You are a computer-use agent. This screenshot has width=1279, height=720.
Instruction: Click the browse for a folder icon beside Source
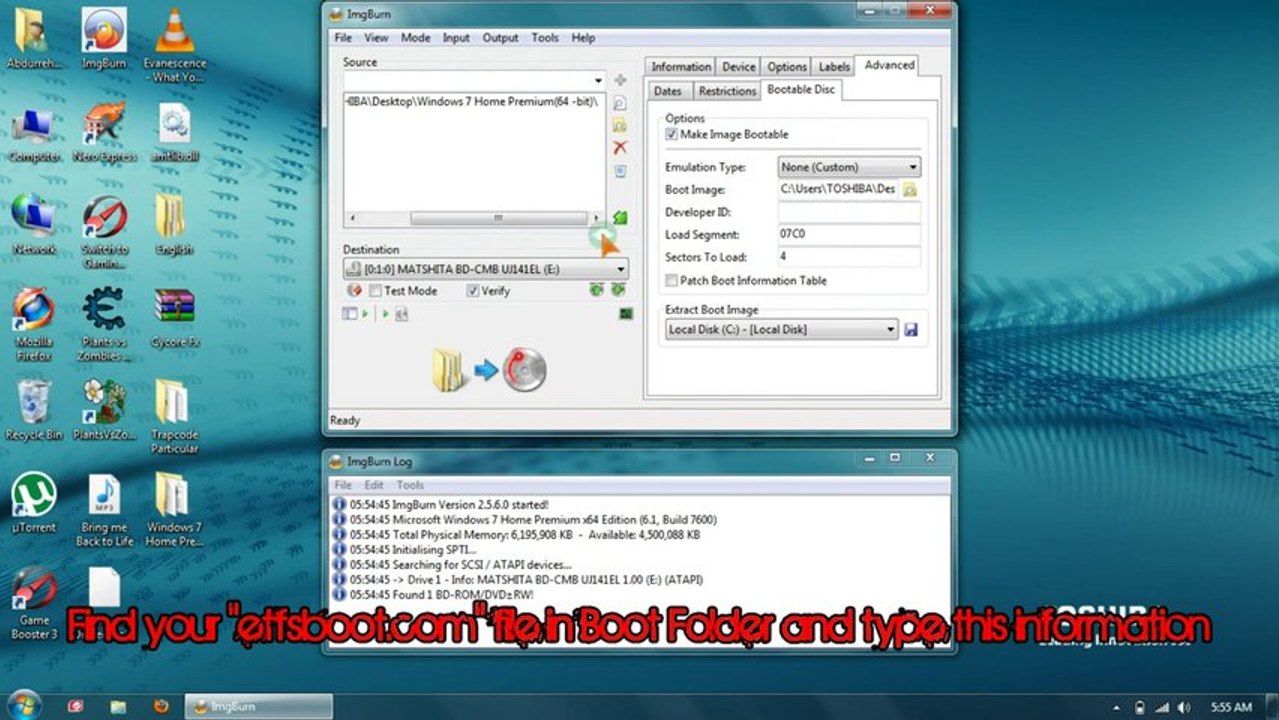pos(620,125)
